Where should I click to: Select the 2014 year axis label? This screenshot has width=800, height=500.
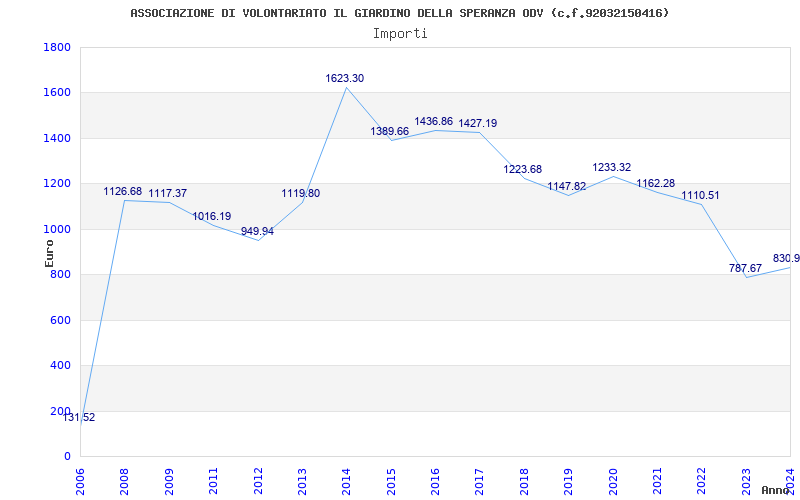pyautogui.click(x=347, y=476)
